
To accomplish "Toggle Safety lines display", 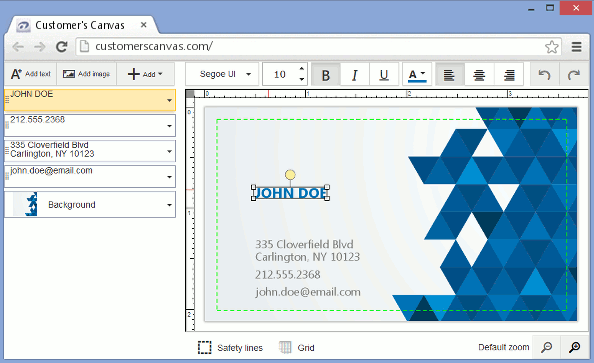I will tap(230, 347).
